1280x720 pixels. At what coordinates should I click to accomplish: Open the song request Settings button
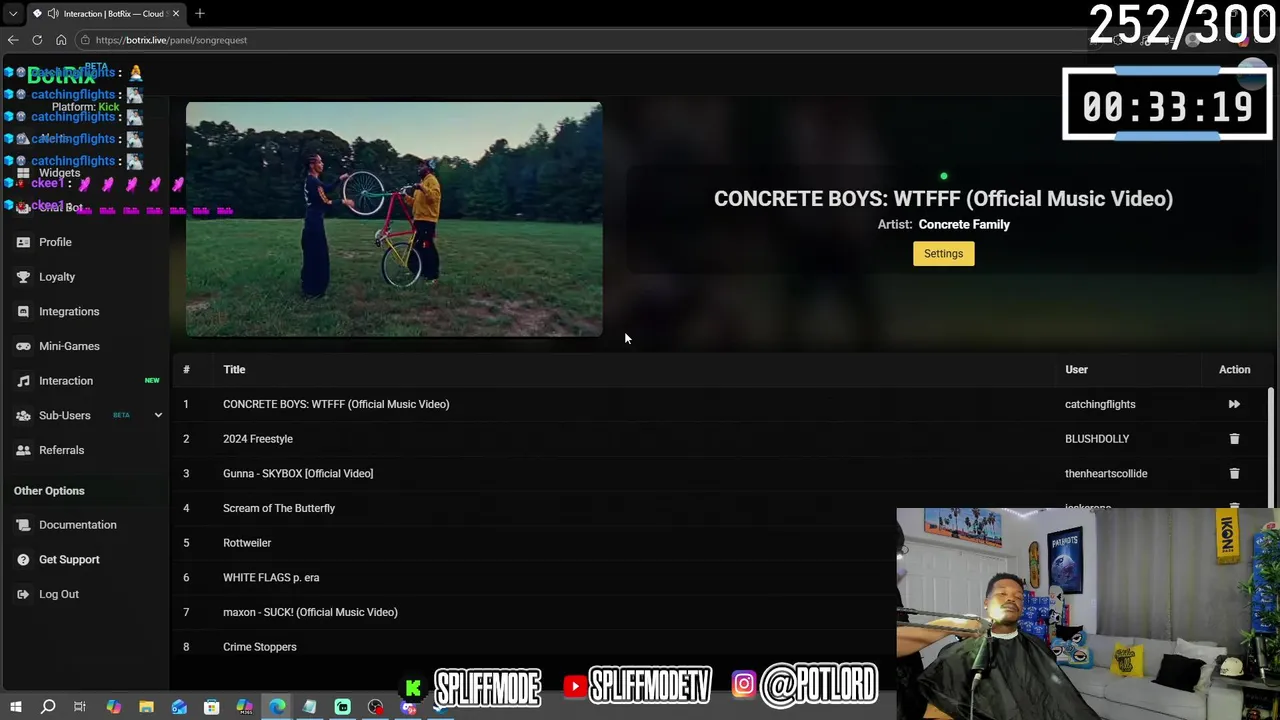943,254
